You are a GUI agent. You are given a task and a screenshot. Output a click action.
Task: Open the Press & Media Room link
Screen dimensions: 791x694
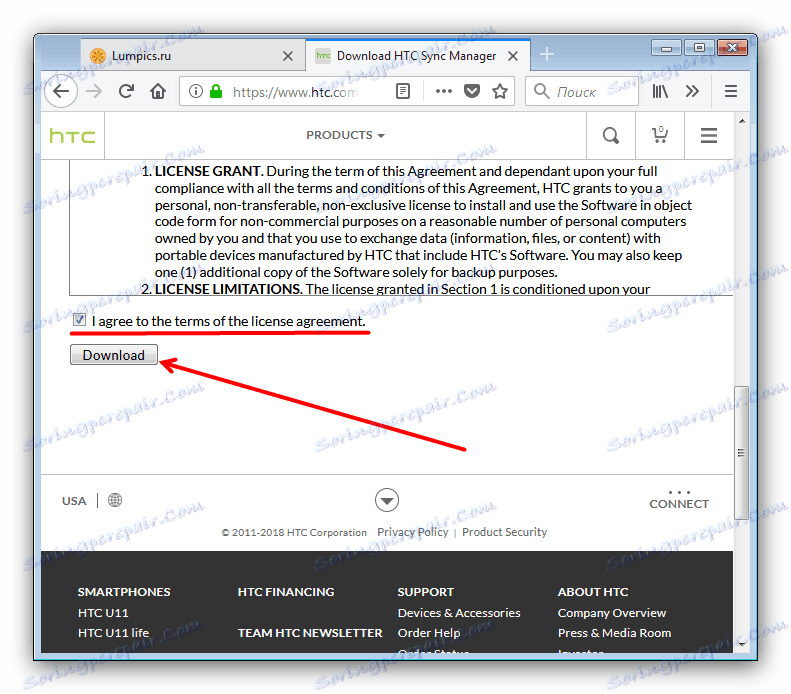point(614,633)
